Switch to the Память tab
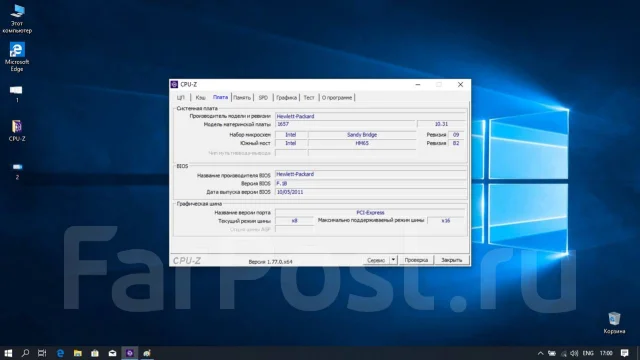The image size is (640, 360). 242,98
